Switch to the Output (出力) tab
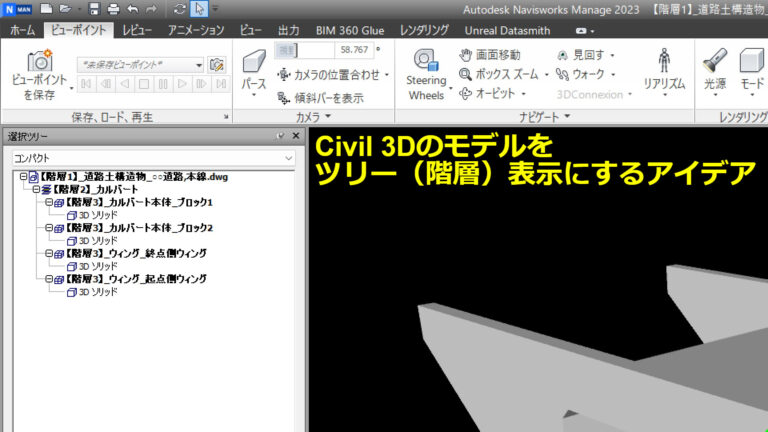Viewport: 768px width, 432px height. (x=288, y=30)
